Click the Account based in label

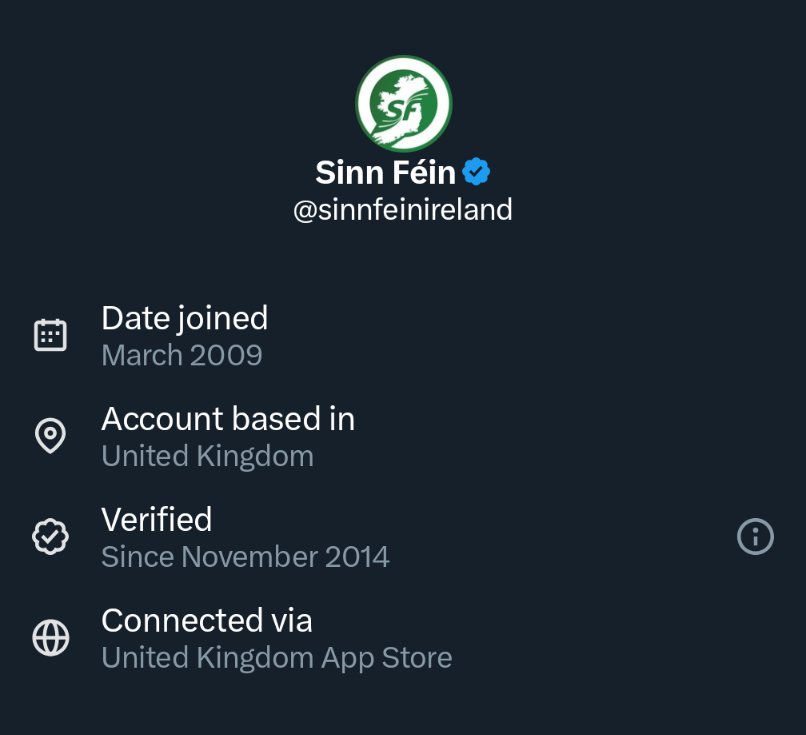[228, 418]
